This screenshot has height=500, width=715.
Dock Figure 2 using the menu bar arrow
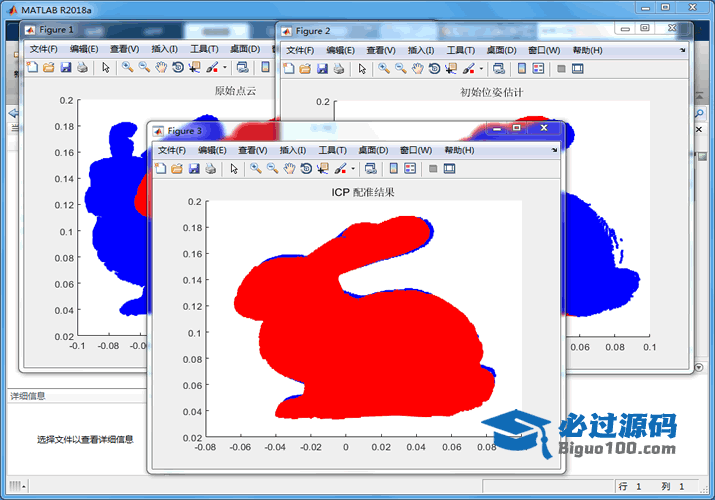pos(683,50)
